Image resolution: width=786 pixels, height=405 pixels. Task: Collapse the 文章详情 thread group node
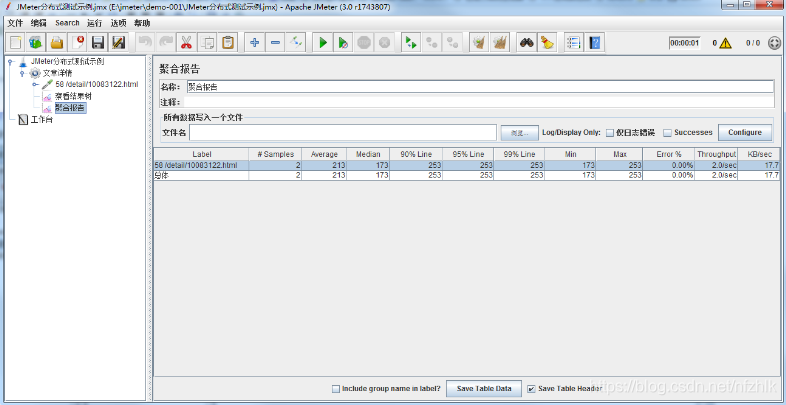(x=22, y=73)
